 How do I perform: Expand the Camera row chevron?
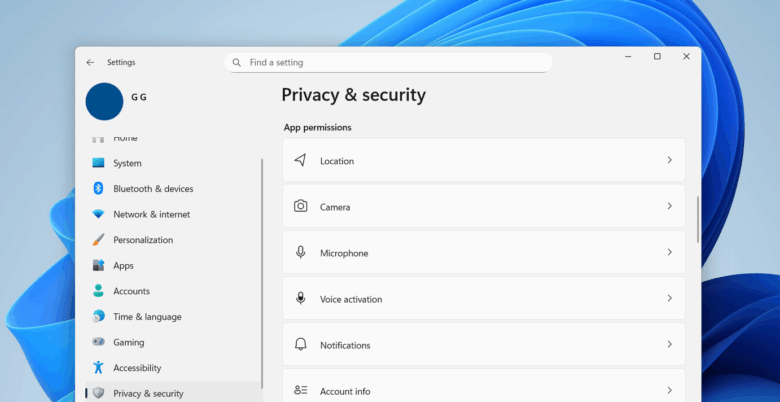(x=669, y=206)
